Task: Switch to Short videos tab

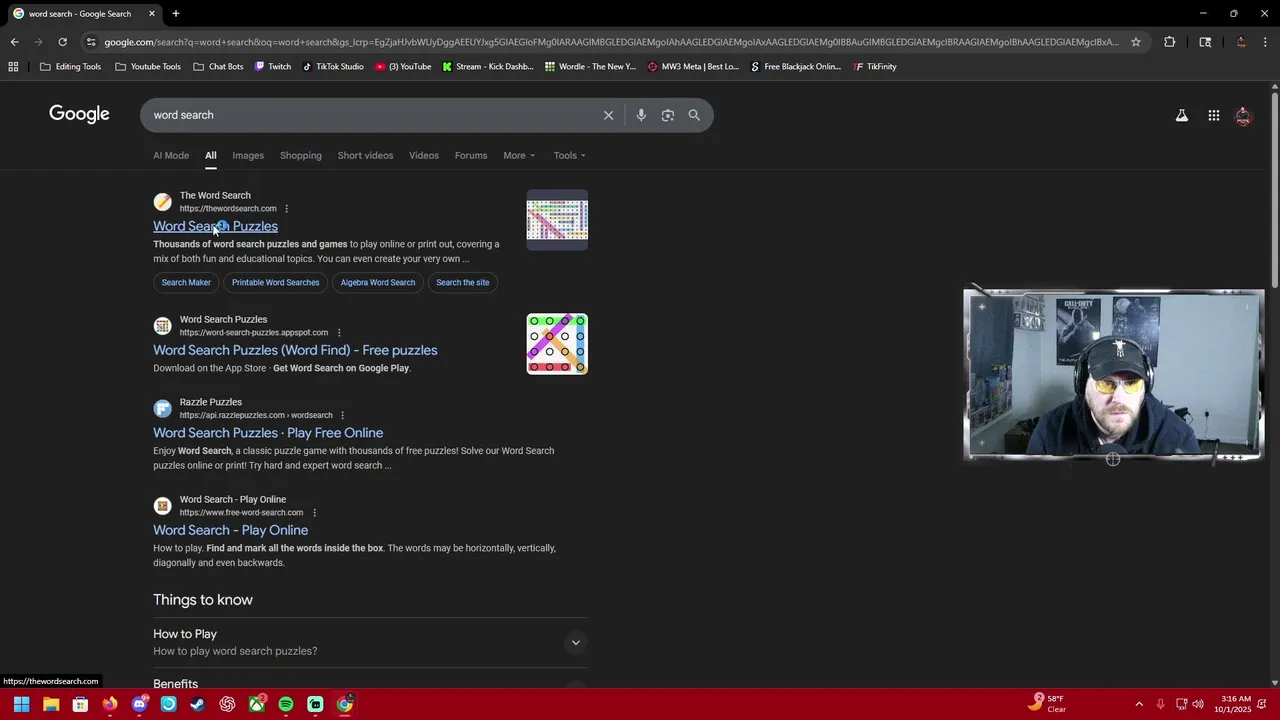Action: click(365, 156)
